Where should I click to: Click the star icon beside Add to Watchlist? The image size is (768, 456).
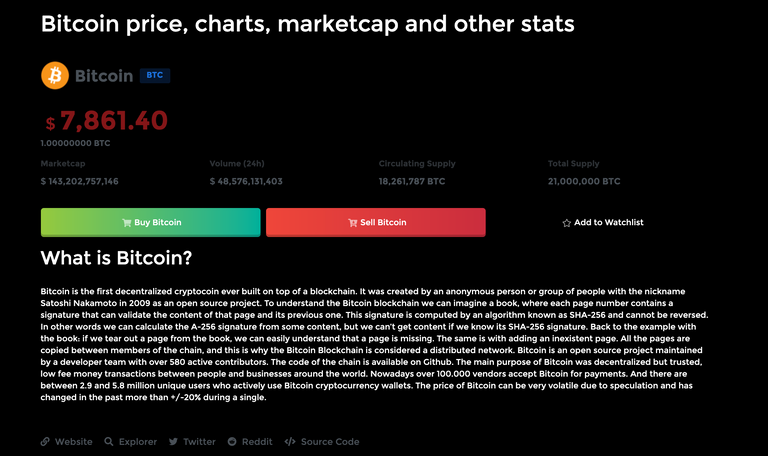tap(567, 223)
